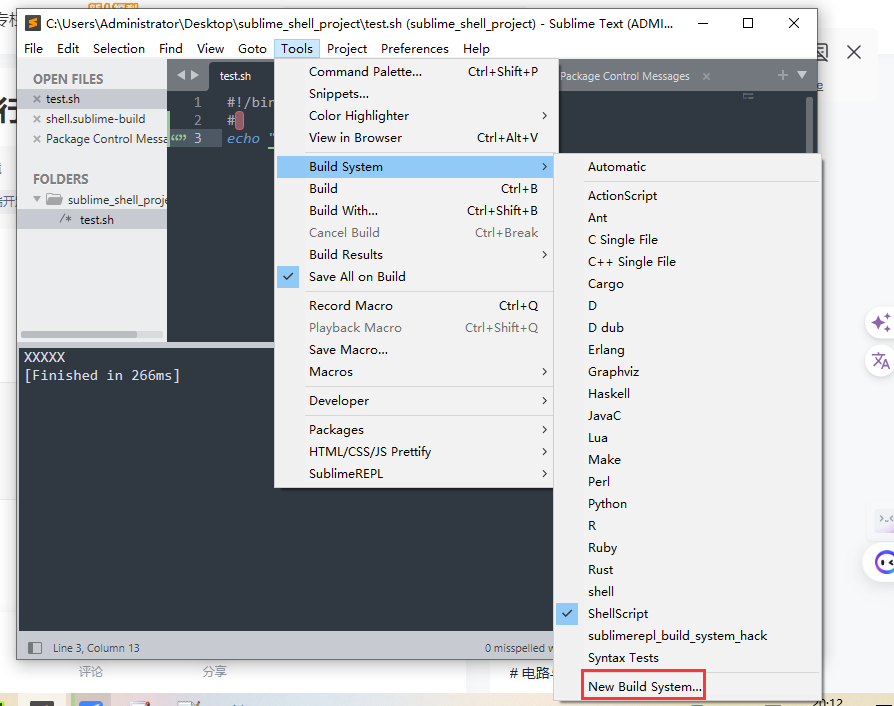Click the editor vertical scrollbar
This screenshot has width=894, height=706.
(809, 124)
